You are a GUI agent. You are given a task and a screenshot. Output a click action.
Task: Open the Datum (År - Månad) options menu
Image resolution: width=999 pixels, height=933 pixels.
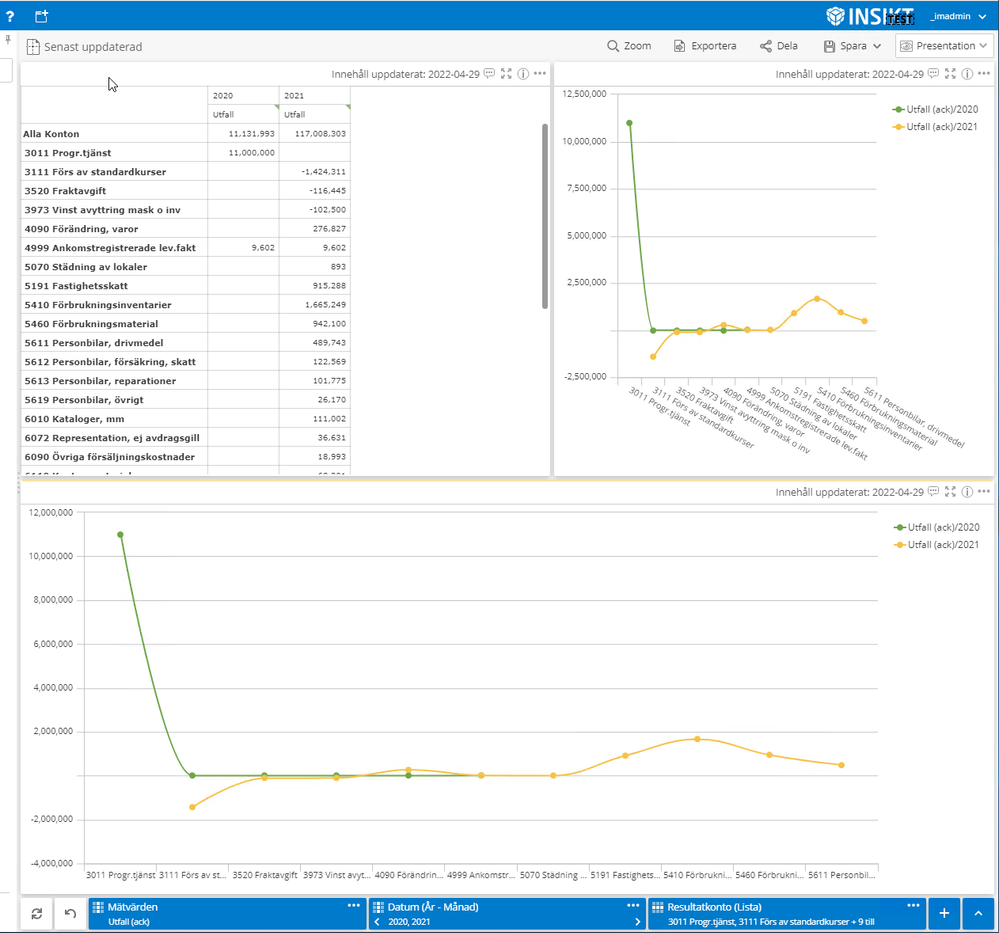coord(633,906)
